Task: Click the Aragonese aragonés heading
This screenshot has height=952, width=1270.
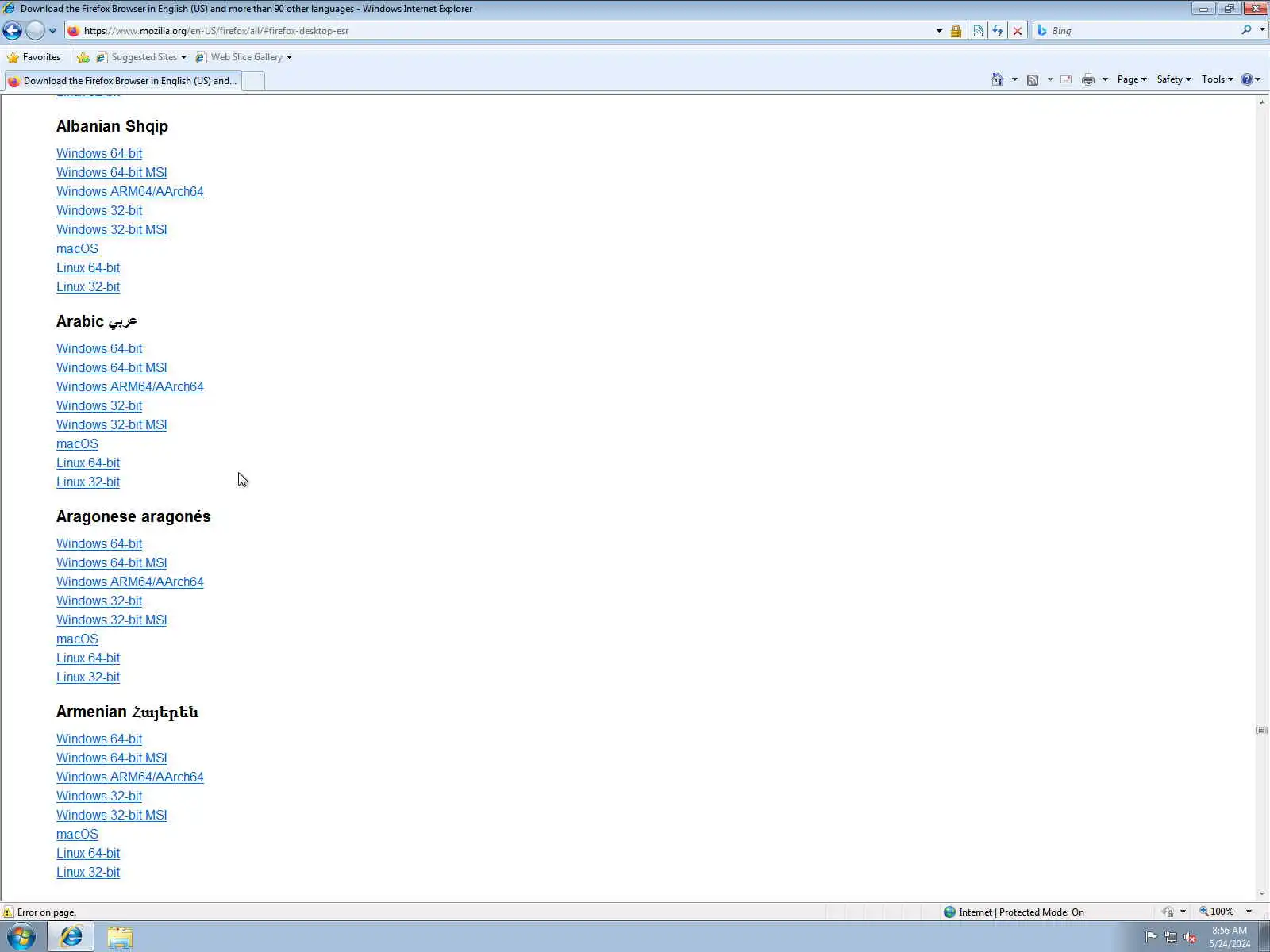Action: (133, 516)
